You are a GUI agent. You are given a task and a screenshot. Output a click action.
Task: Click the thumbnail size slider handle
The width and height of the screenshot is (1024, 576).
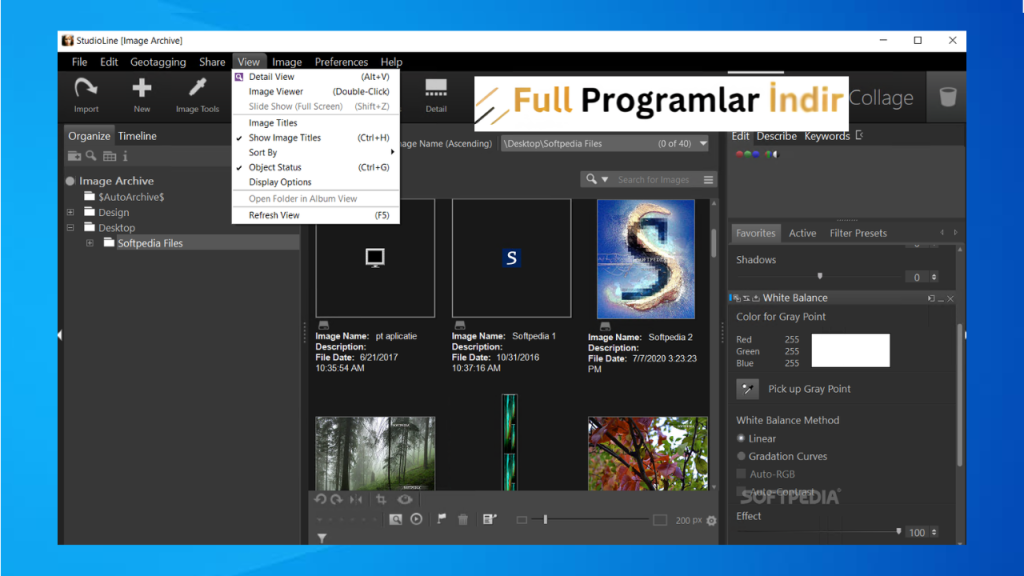(545, 519)
